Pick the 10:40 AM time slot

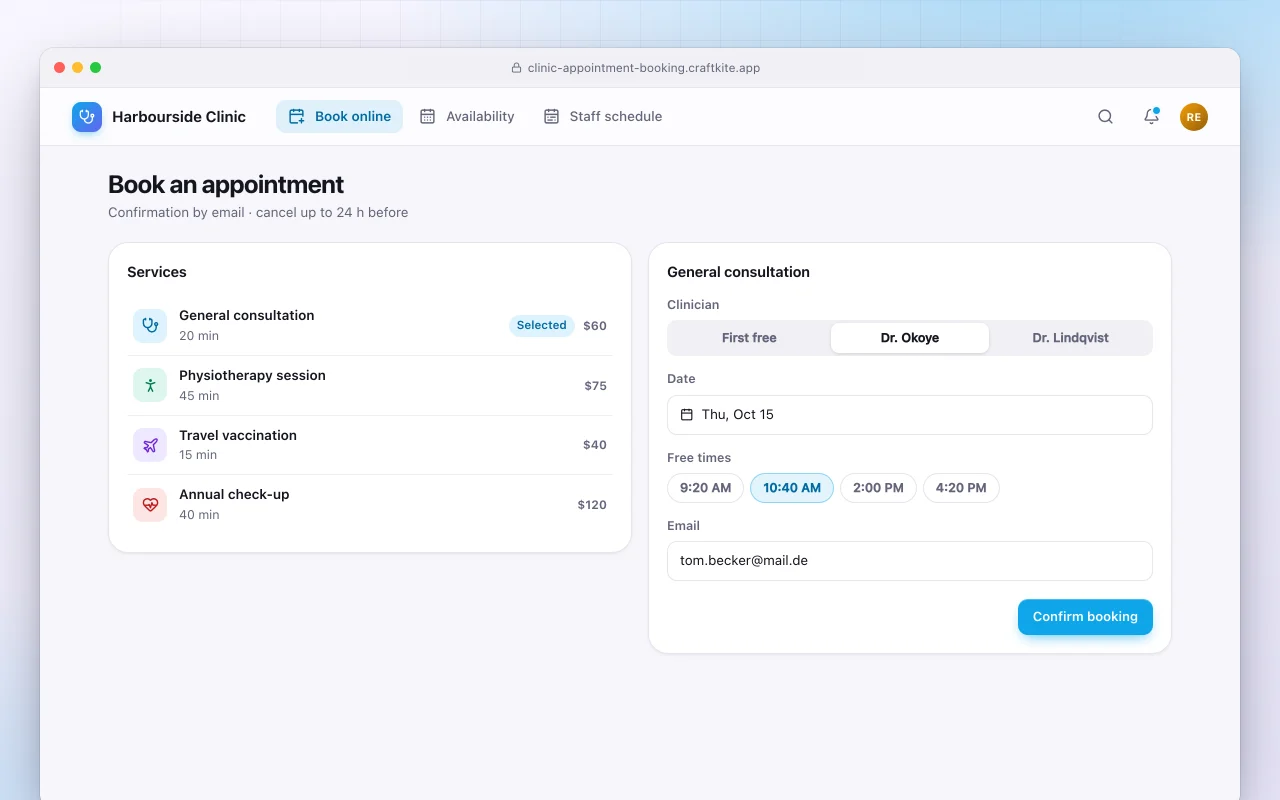coord(792,488)
